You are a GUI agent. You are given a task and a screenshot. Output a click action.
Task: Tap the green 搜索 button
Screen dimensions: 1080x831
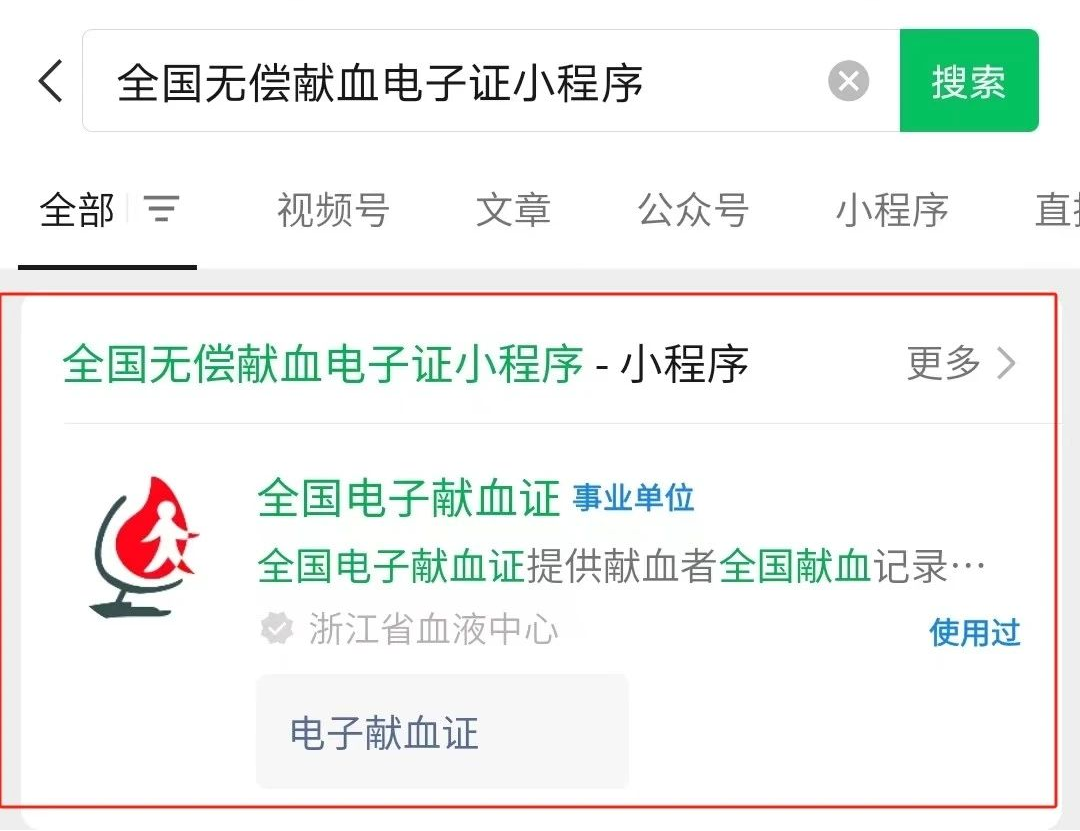coord(968,81)
